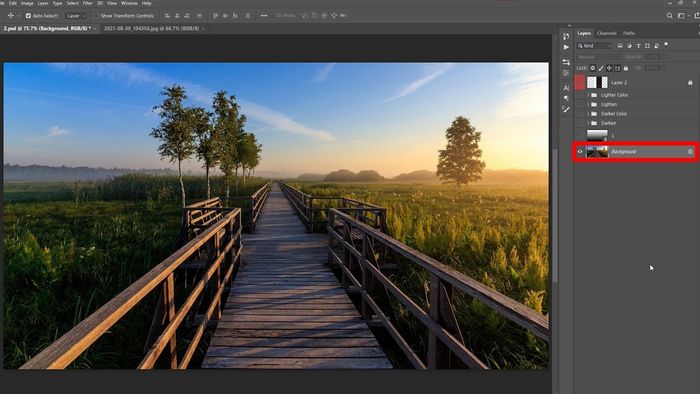Switch to the Channels tab
This screenshot has height=394, width=700.
click(x=606, y=33)
